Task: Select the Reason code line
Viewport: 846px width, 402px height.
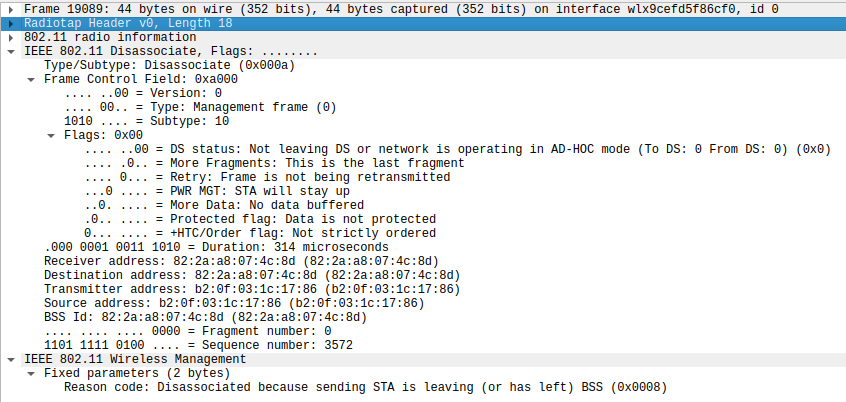Action: [366, 387]
